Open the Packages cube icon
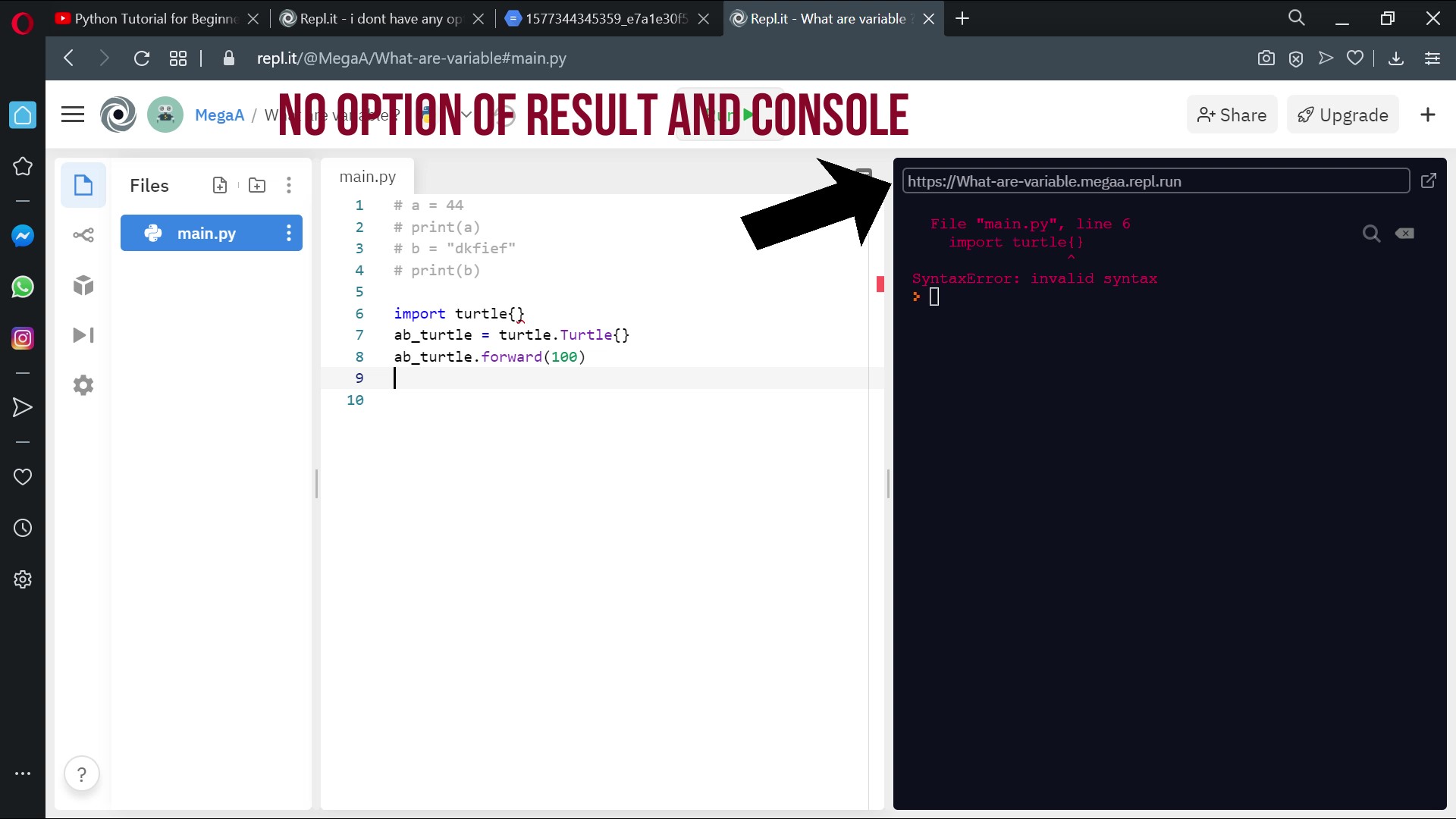Image resolution: width=1456 pixels, height=819 pixels. pyautogui.click(x=83, y=285)
